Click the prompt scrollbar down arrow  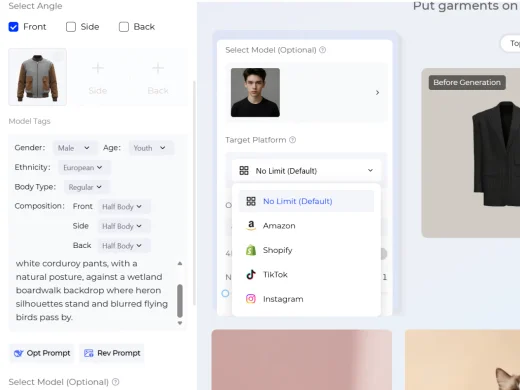180,323
